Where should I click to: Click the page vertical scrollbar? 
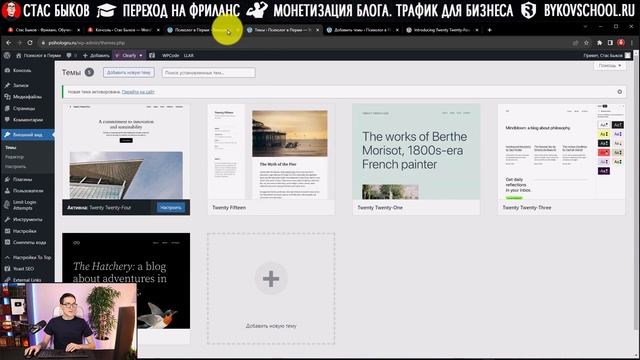coord(636,192)
